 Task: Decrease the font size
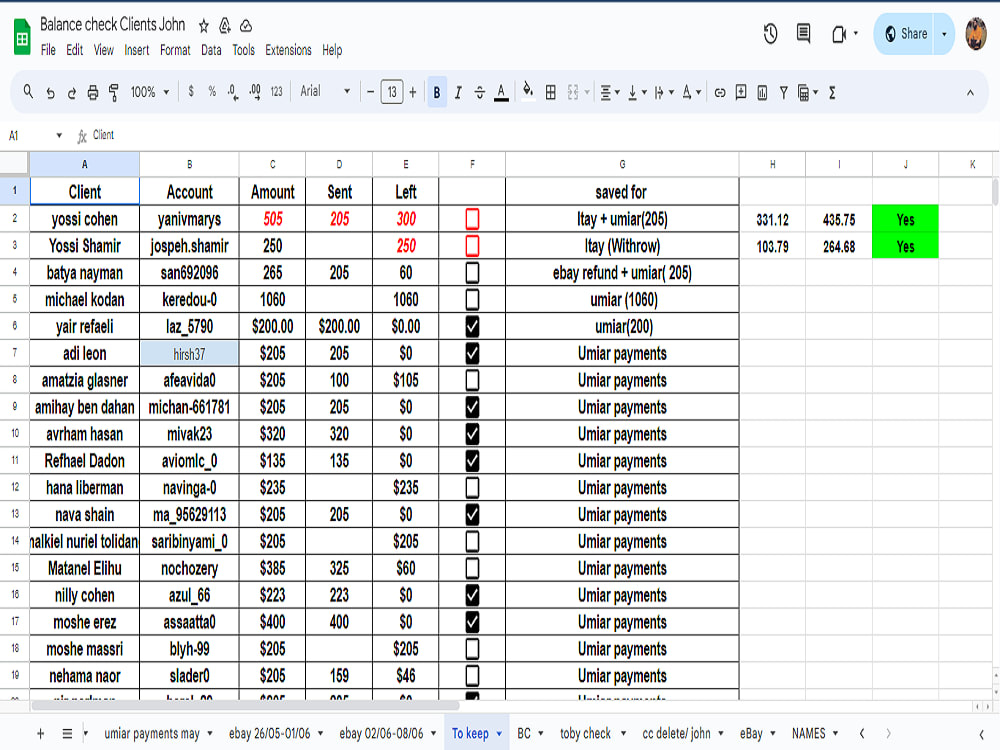click(x=371, y=92)
